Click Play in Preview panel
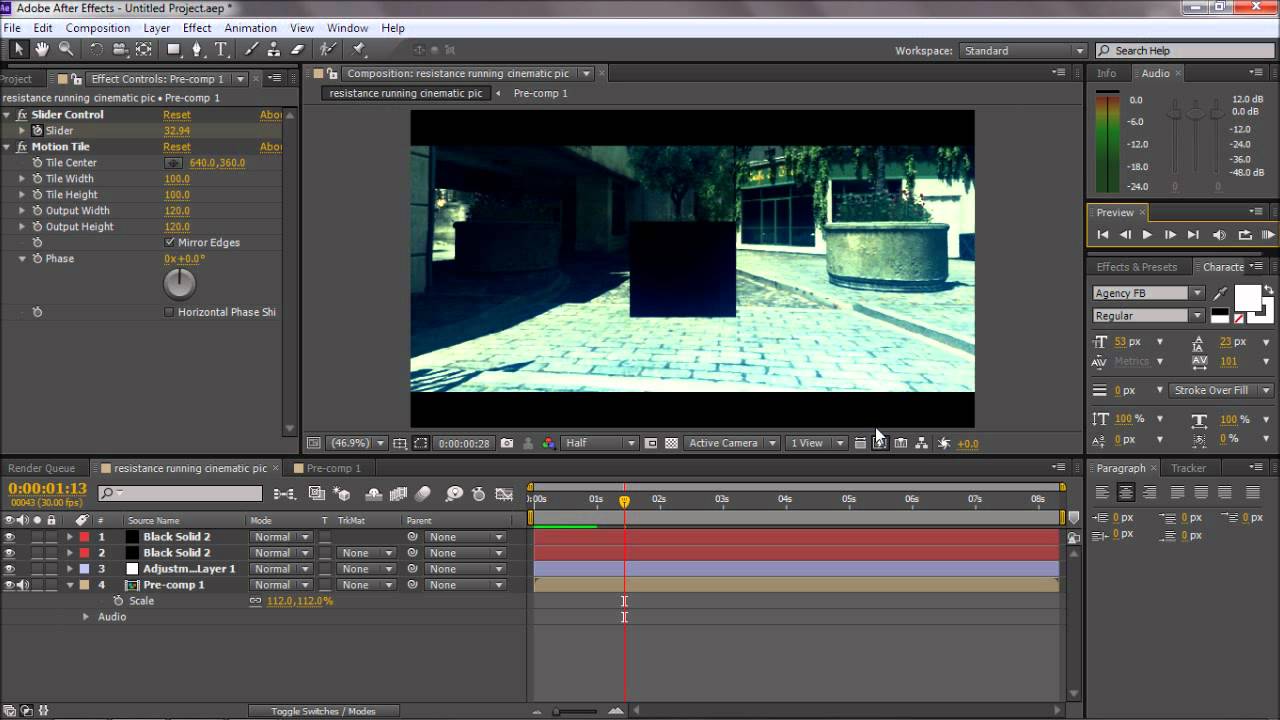 [x=1147, y=235]
